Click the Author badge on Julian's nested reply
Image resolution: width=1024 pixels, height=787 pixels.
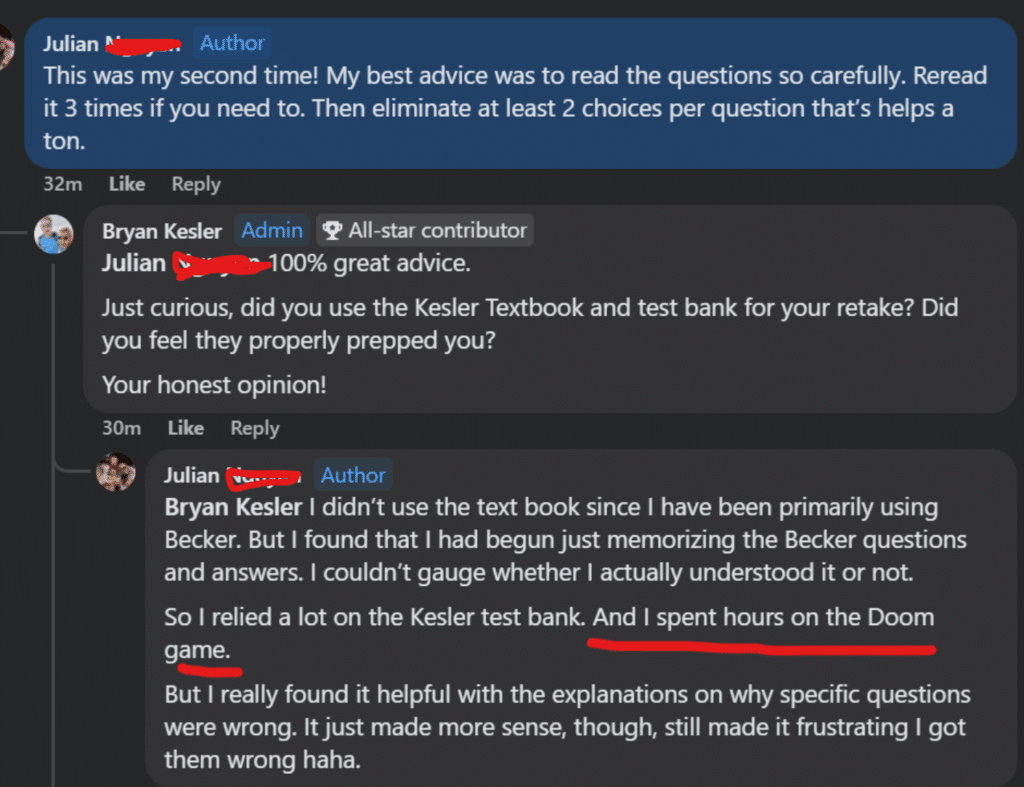pyautogui.click(x=353, y=475)
